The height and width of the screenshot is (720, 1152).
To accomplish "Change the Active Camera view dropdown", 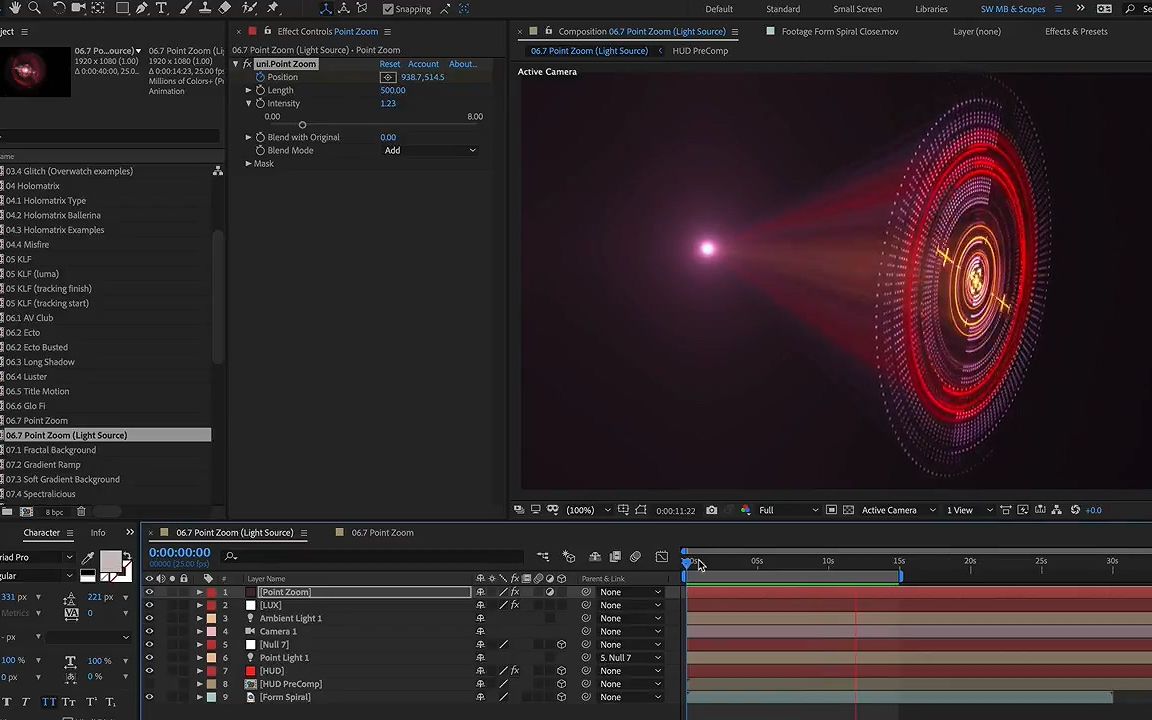I will (889, 510).
